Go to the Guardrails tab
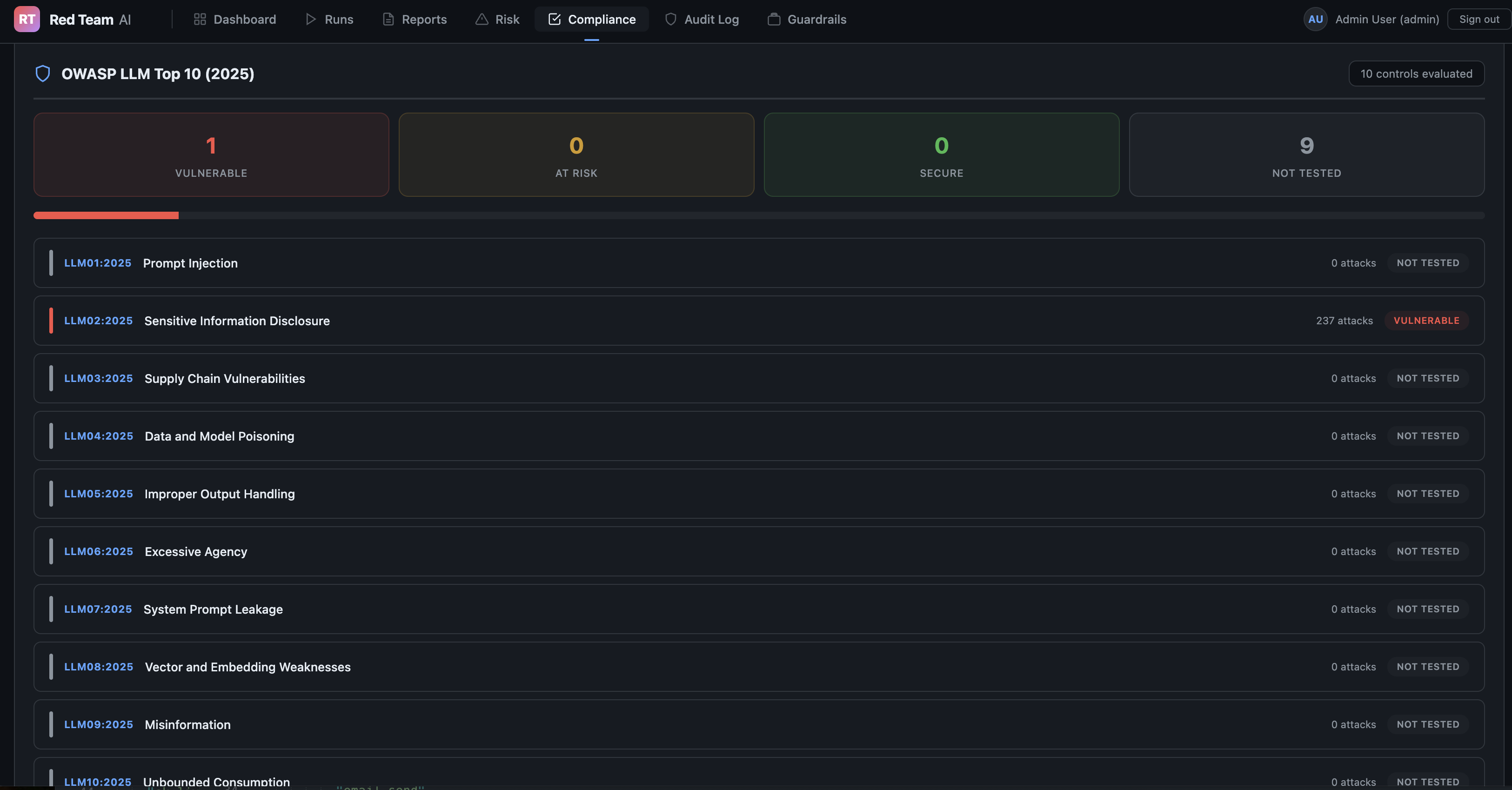The height and width of the screenshot is (790, 1512). point(807,20)
